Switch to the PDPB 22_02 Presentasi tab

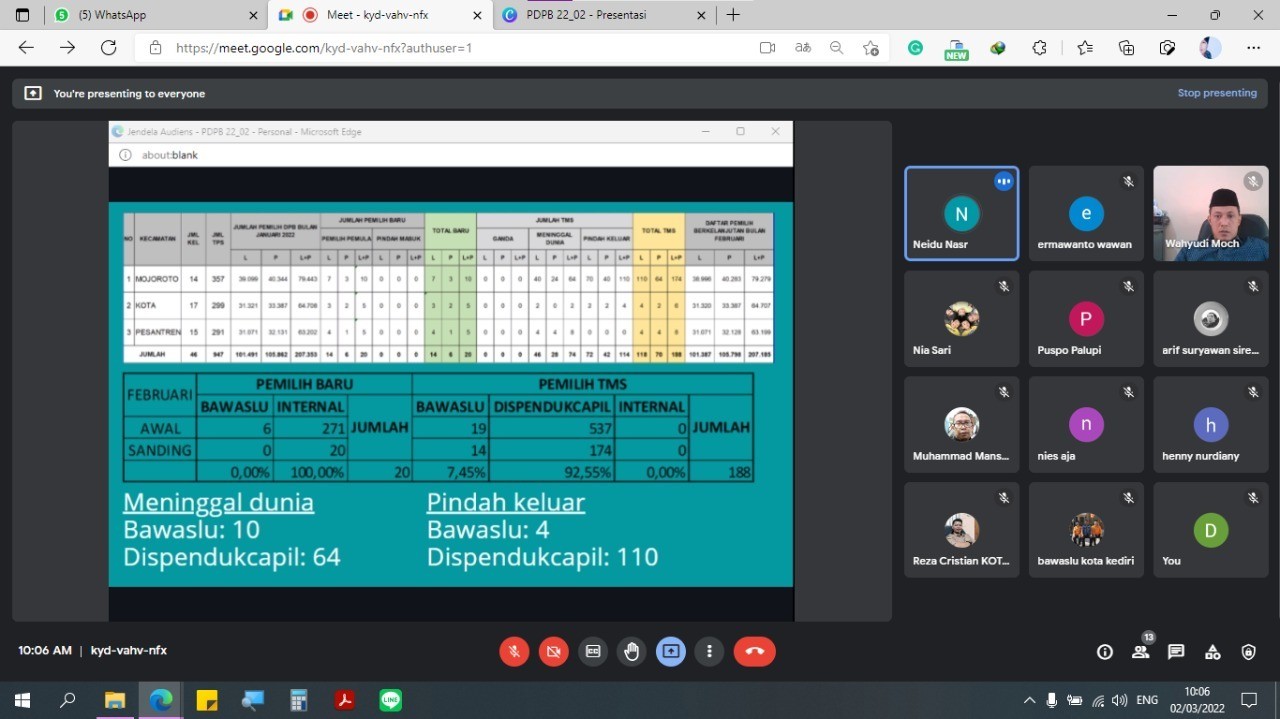click(600, 15)
